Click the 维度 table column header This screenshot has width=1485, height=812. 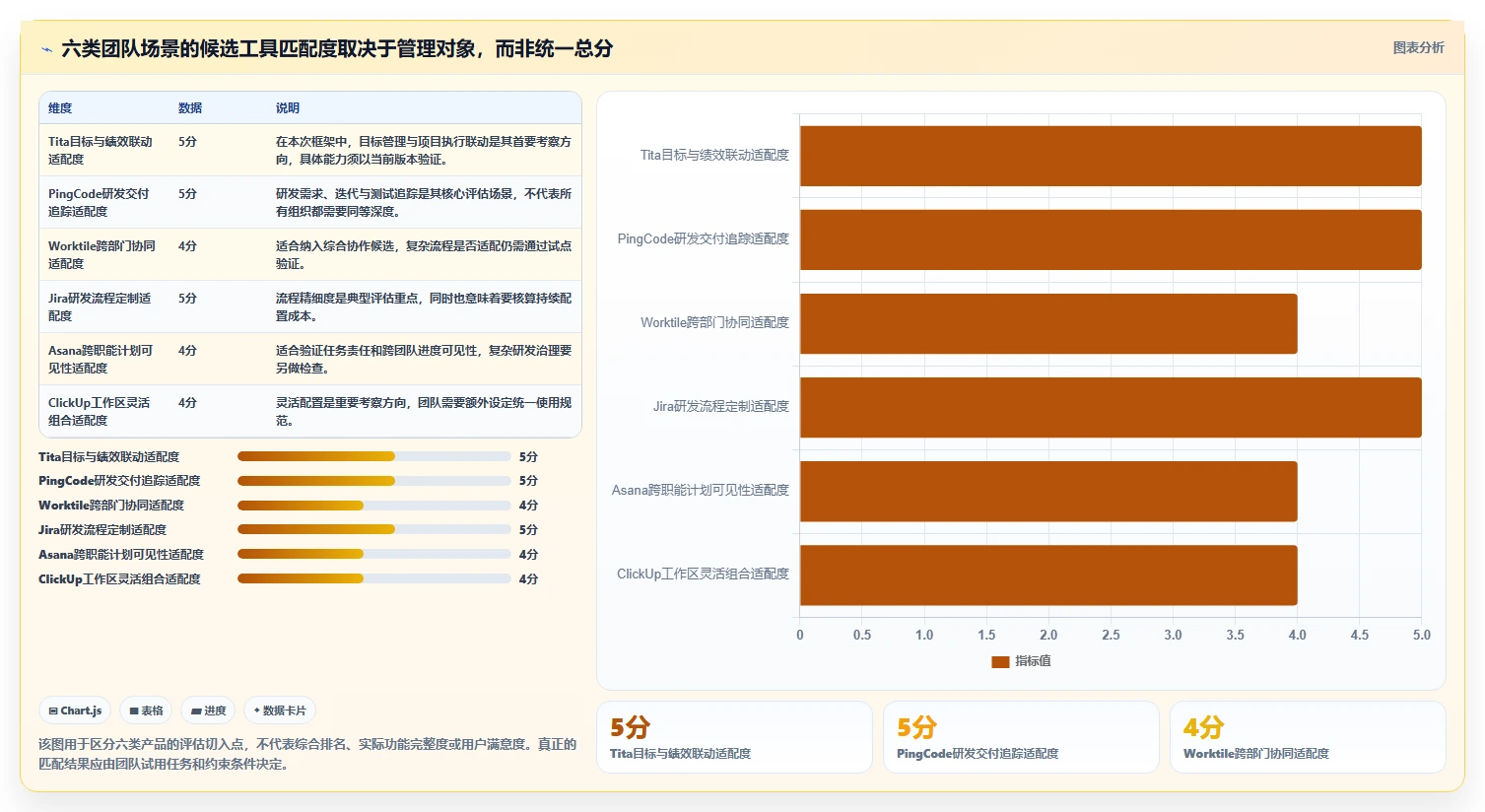pyautogui.click(x=60, y=108)
